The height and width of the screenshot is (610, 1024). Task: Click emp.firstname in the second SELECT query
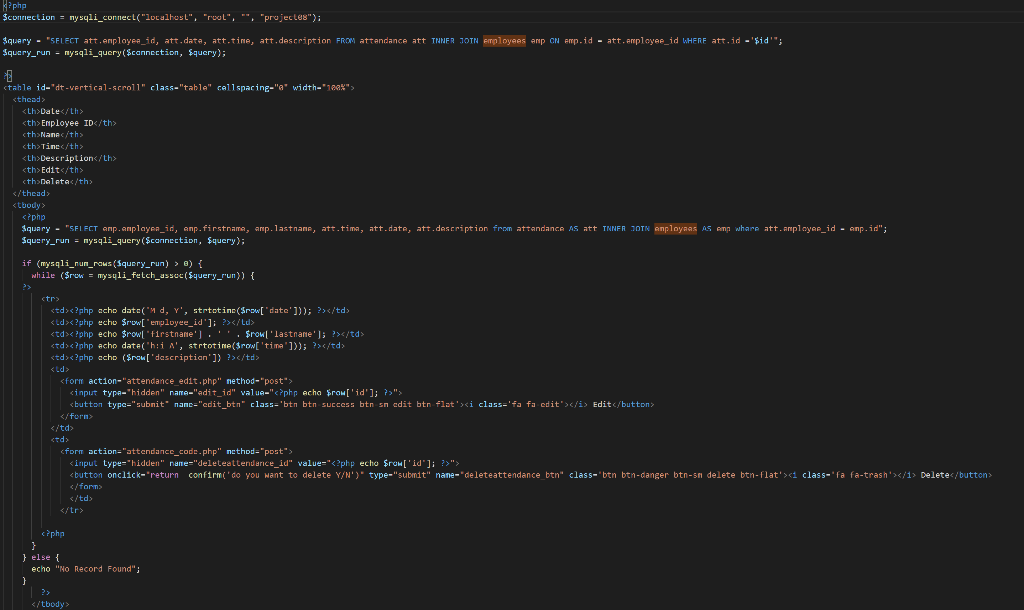tap(215, 229)
